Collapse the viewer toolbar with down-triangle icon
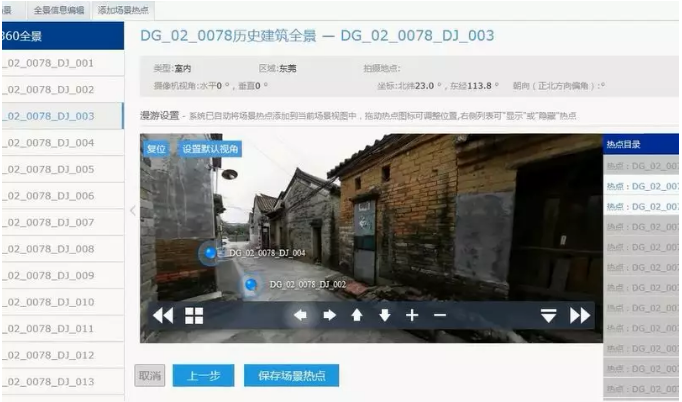The width and height of the screenshot is (682, 402). tap(548, 316)
